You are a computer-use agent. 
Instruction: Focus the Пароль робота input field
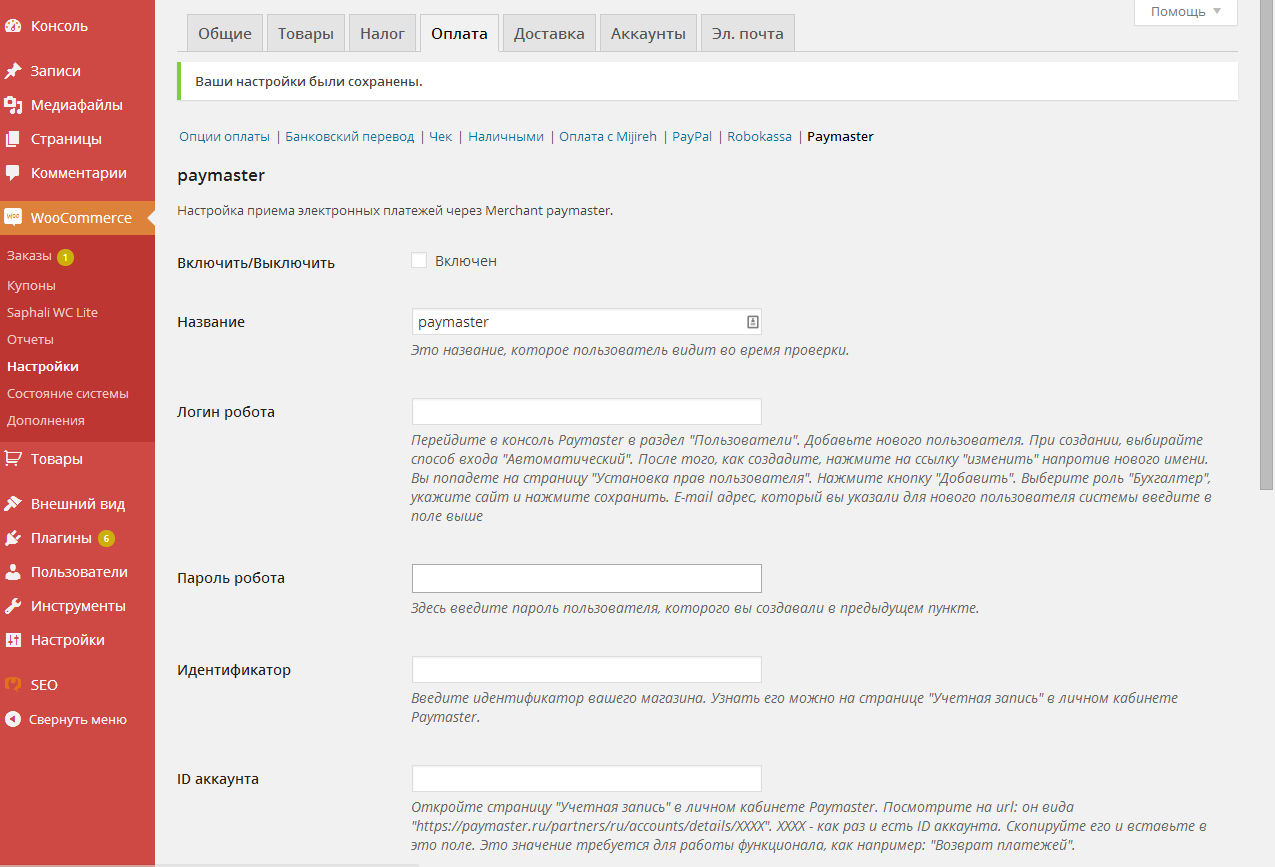[587, 578]
